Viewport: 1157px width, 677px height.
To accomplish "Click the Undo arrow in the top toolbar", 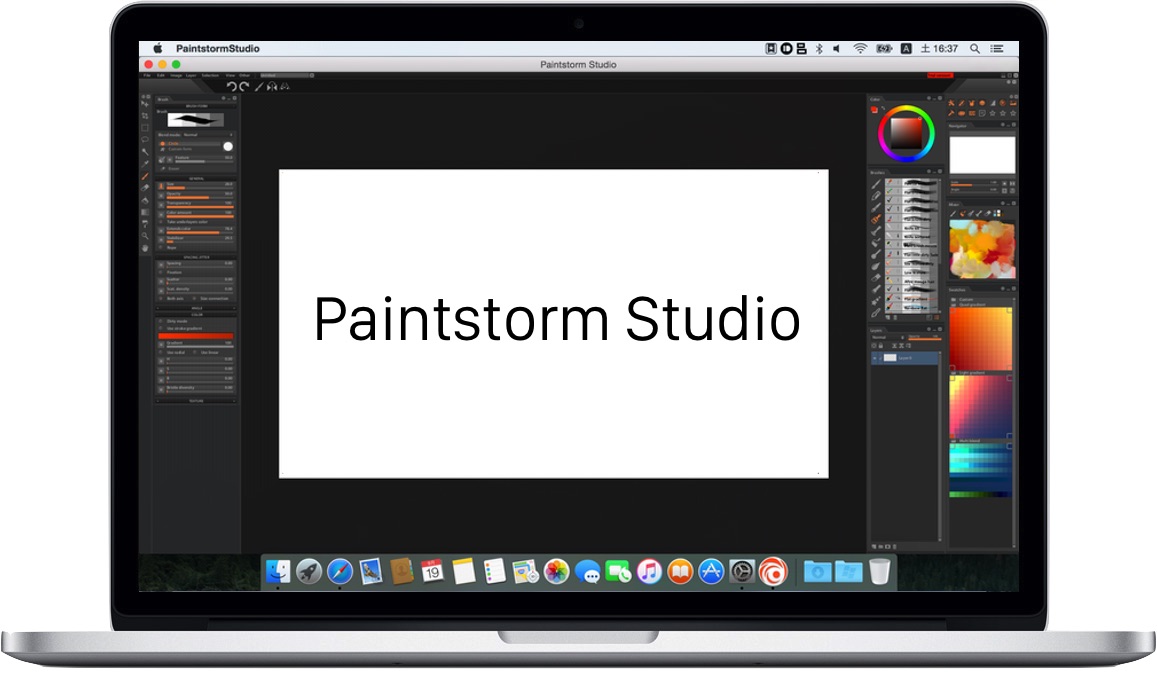I will [231, 86].
